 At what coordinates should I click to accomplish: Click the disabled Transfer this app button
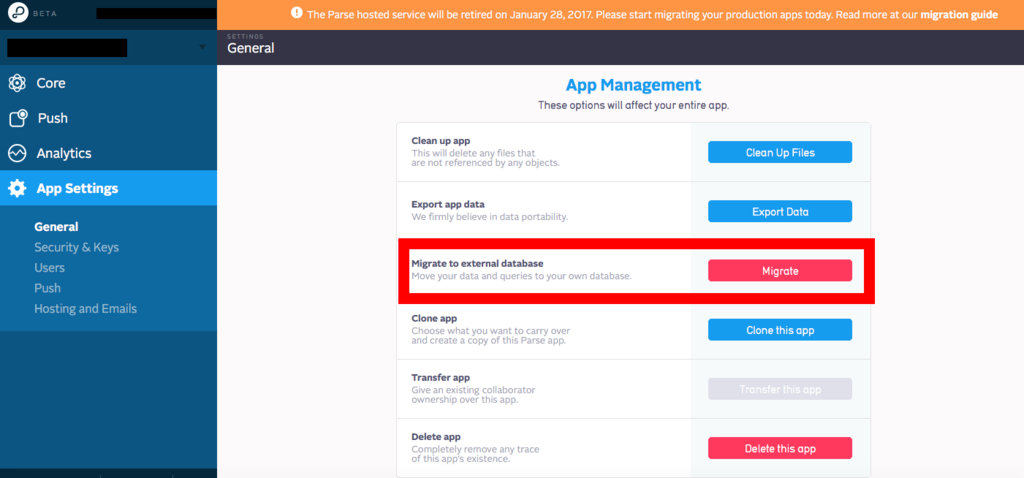pos(780,389)
